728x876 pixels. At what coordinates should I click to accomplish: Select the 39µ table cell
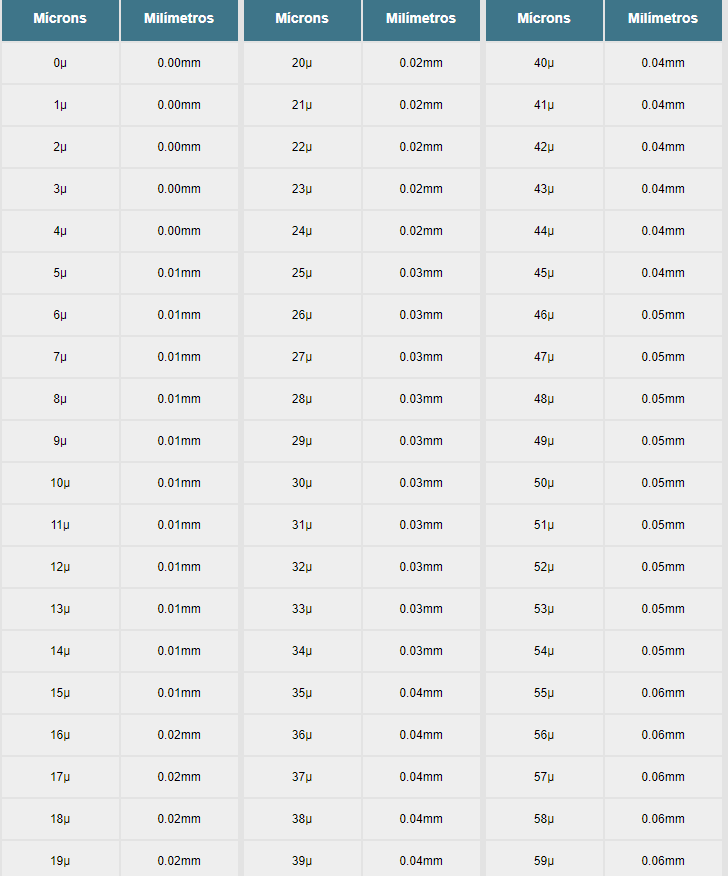click(x=302, y=859)
